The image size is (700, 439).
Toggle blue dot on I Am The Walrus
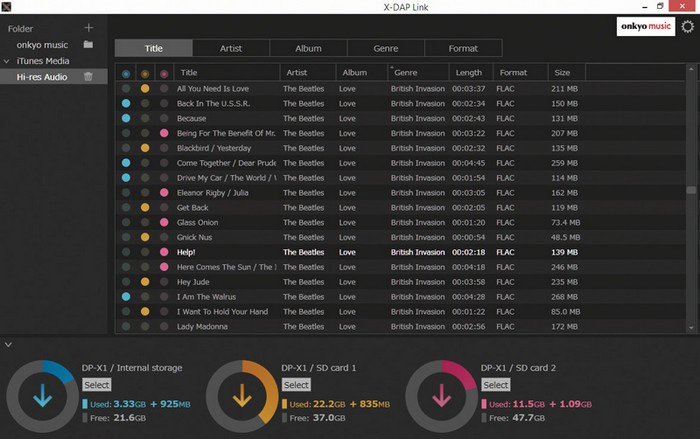click(126, 297)
